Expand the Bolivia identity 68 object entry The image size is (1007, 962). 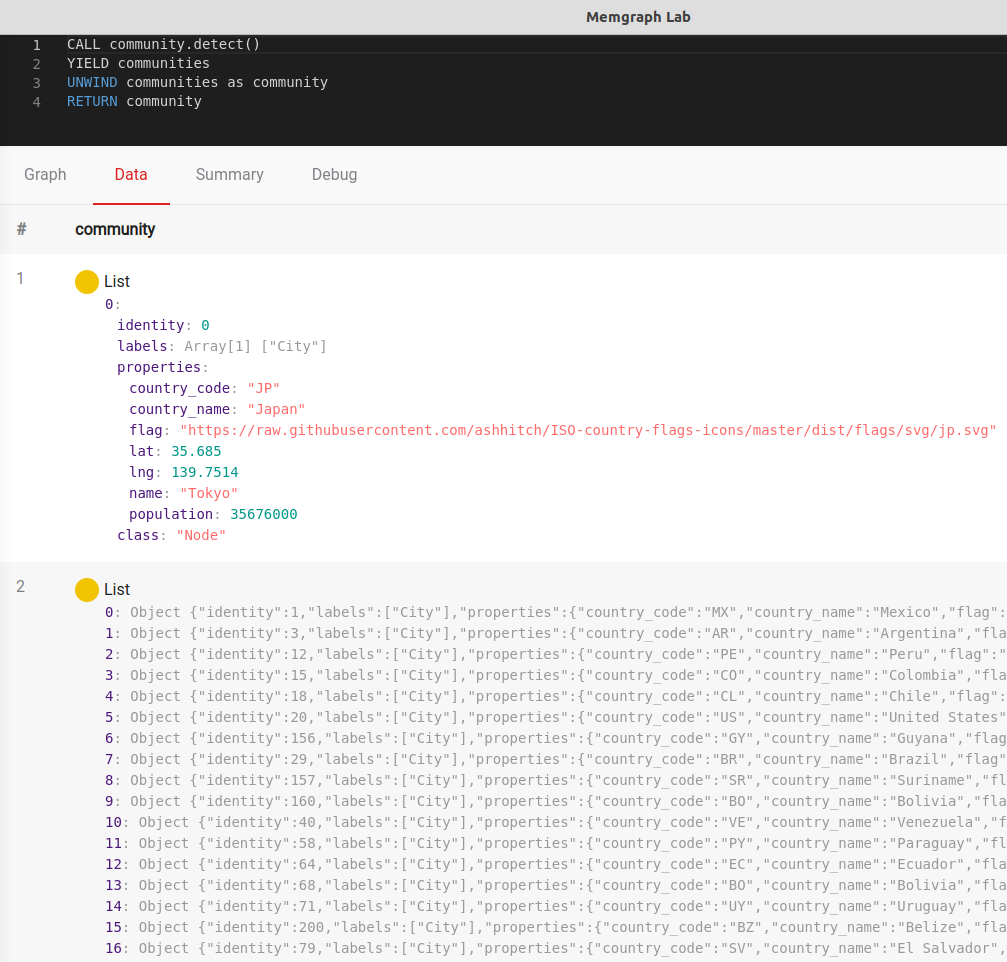556,886
